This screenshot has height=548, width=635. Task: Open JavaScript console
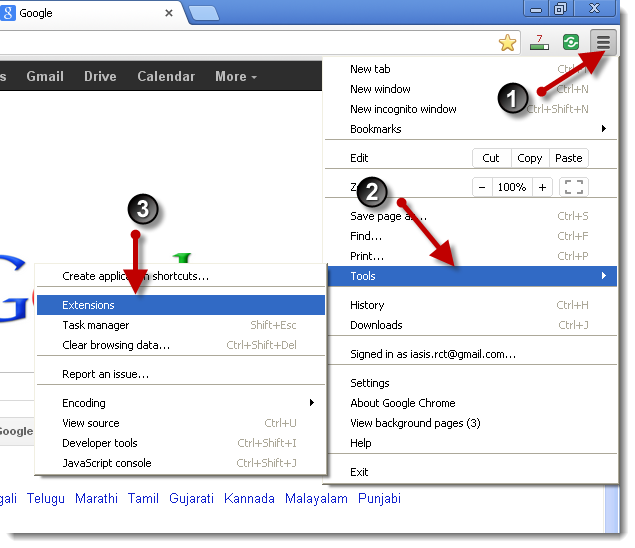click(x=181, y=463)
